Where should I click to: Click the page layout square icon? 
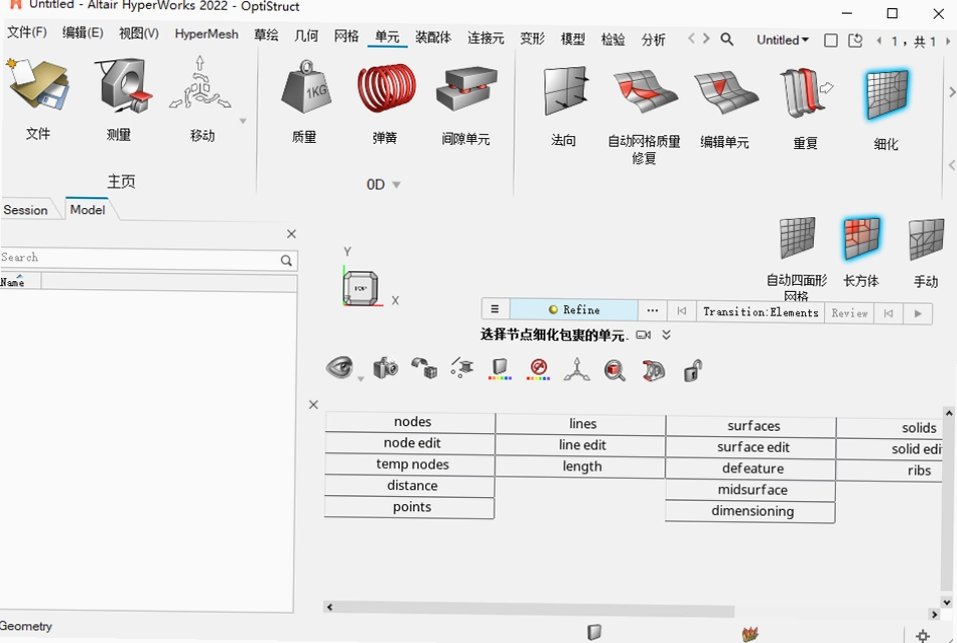pos(831,40)
